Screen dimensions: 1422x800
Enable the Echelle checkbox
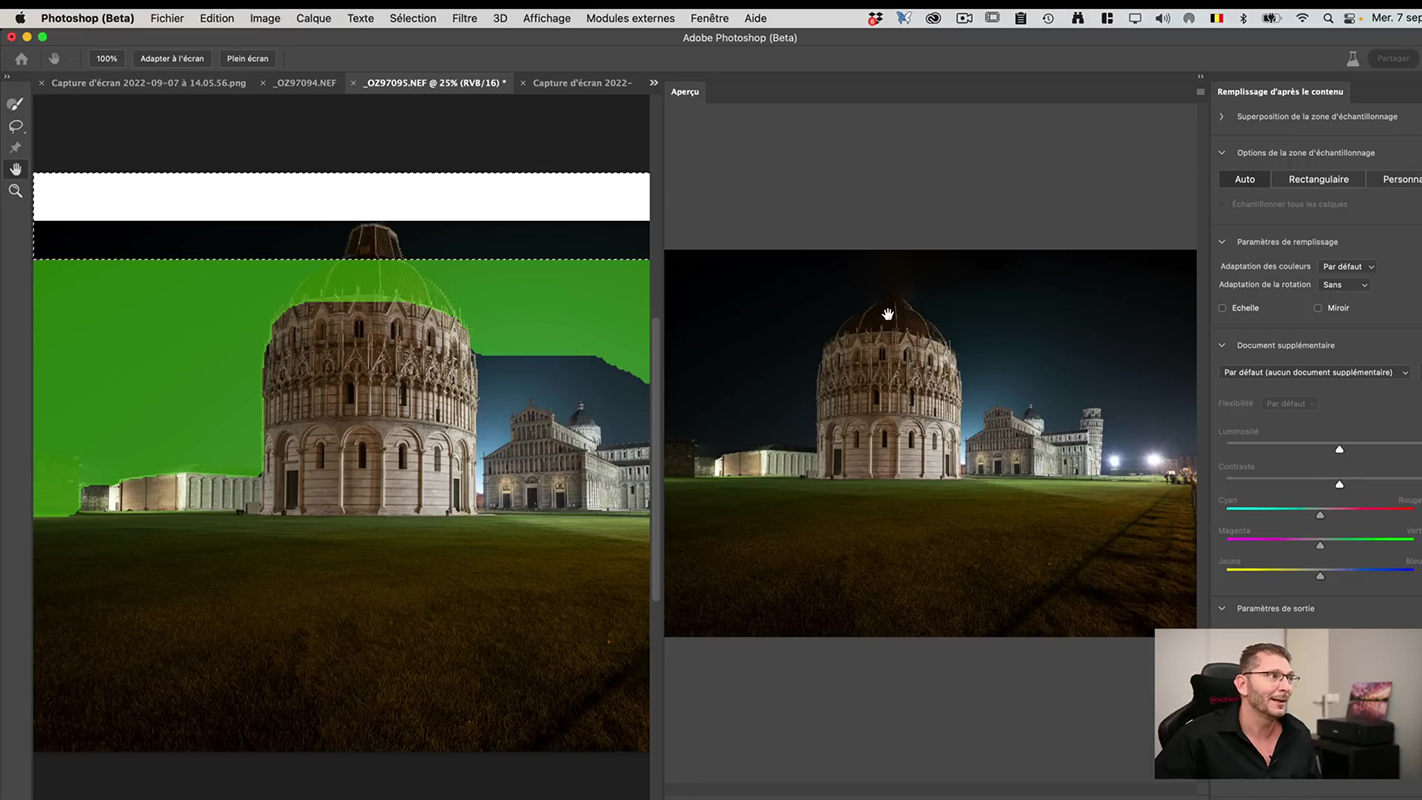click(x=1222, y=308)
